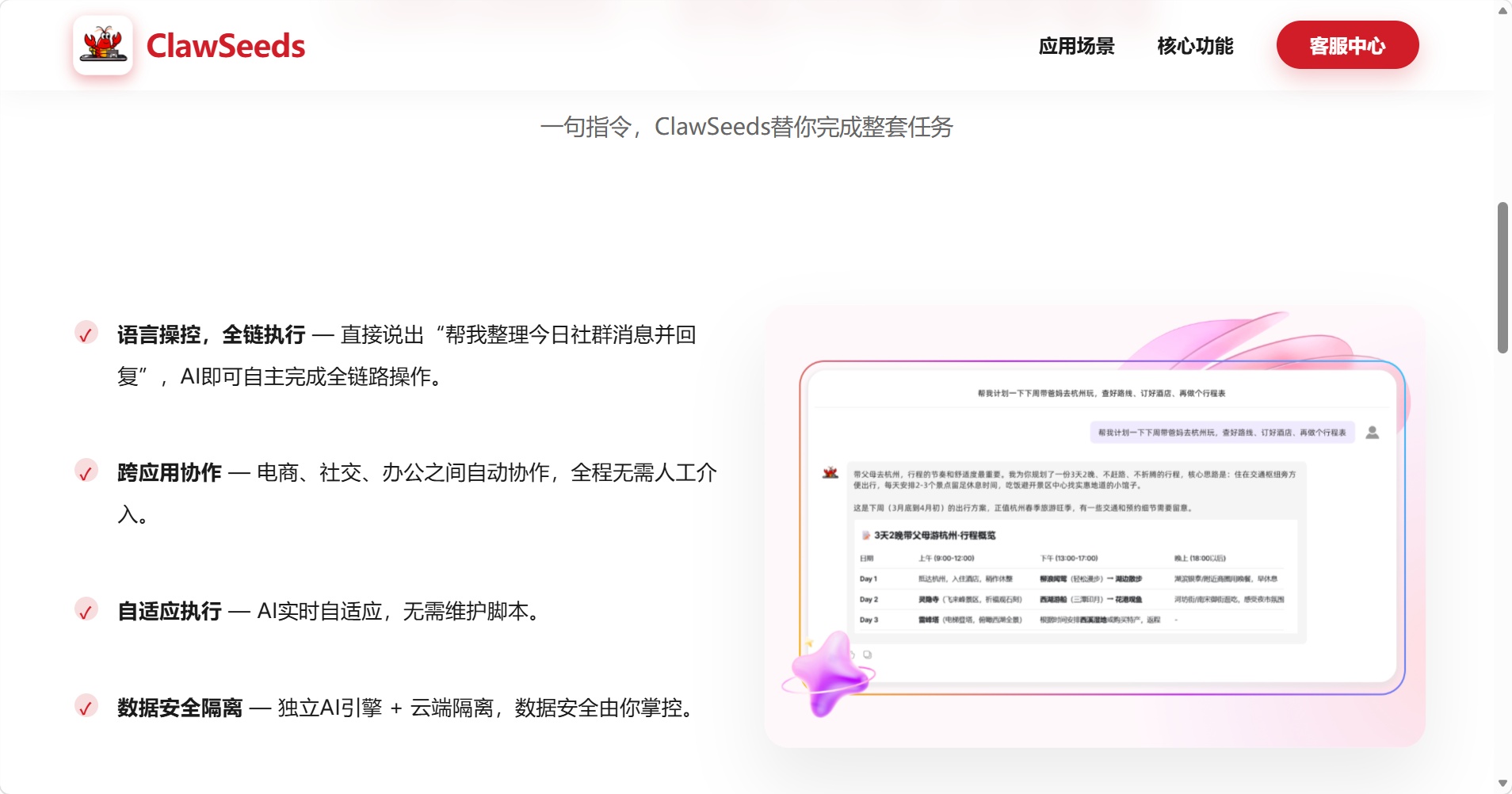
Task: Click the 语言操控，全链执行 feature heading
Action: 212,334
